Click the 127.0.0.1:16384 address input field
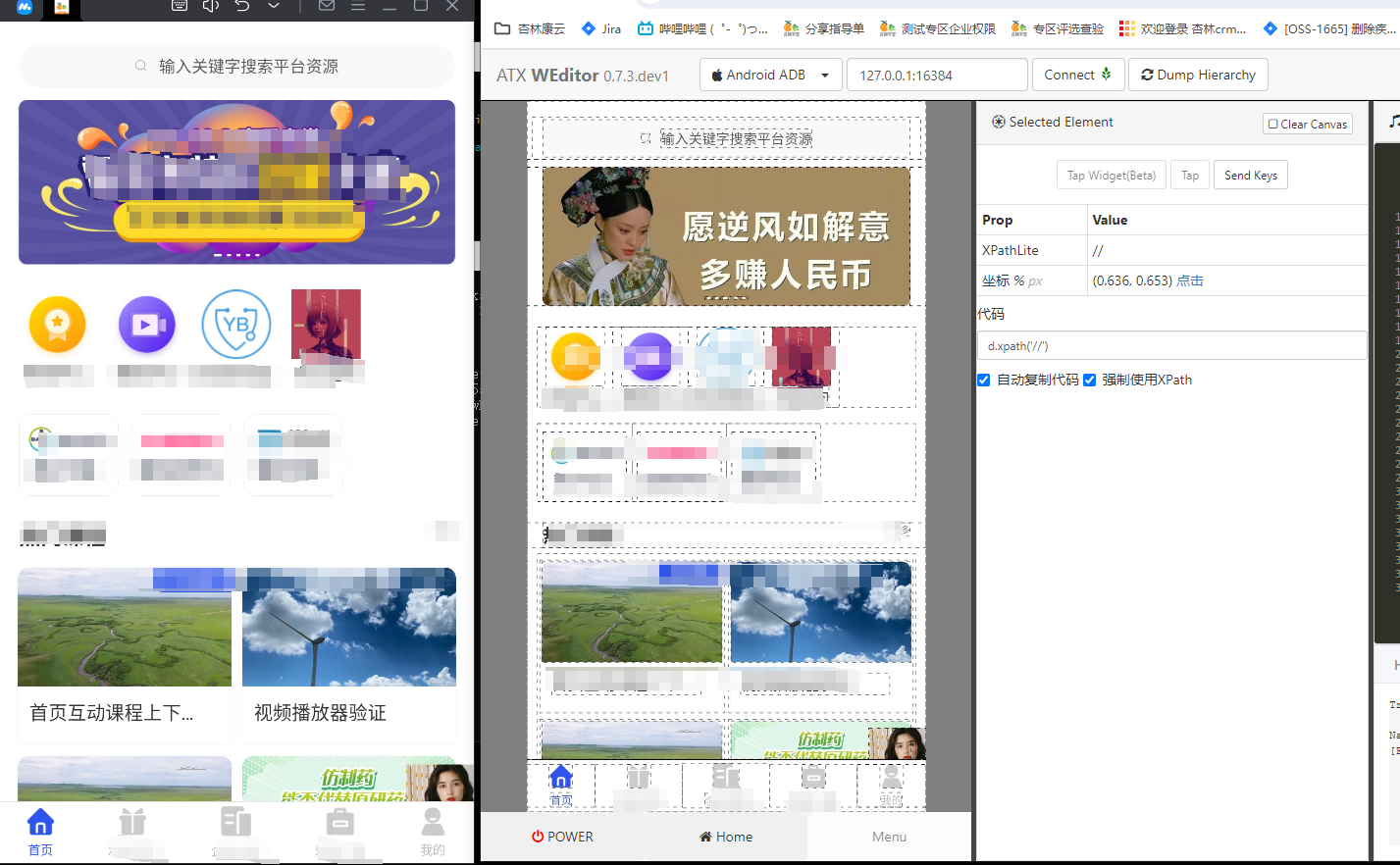This screenshot has height=865, width=1400. tap(936, 75)
